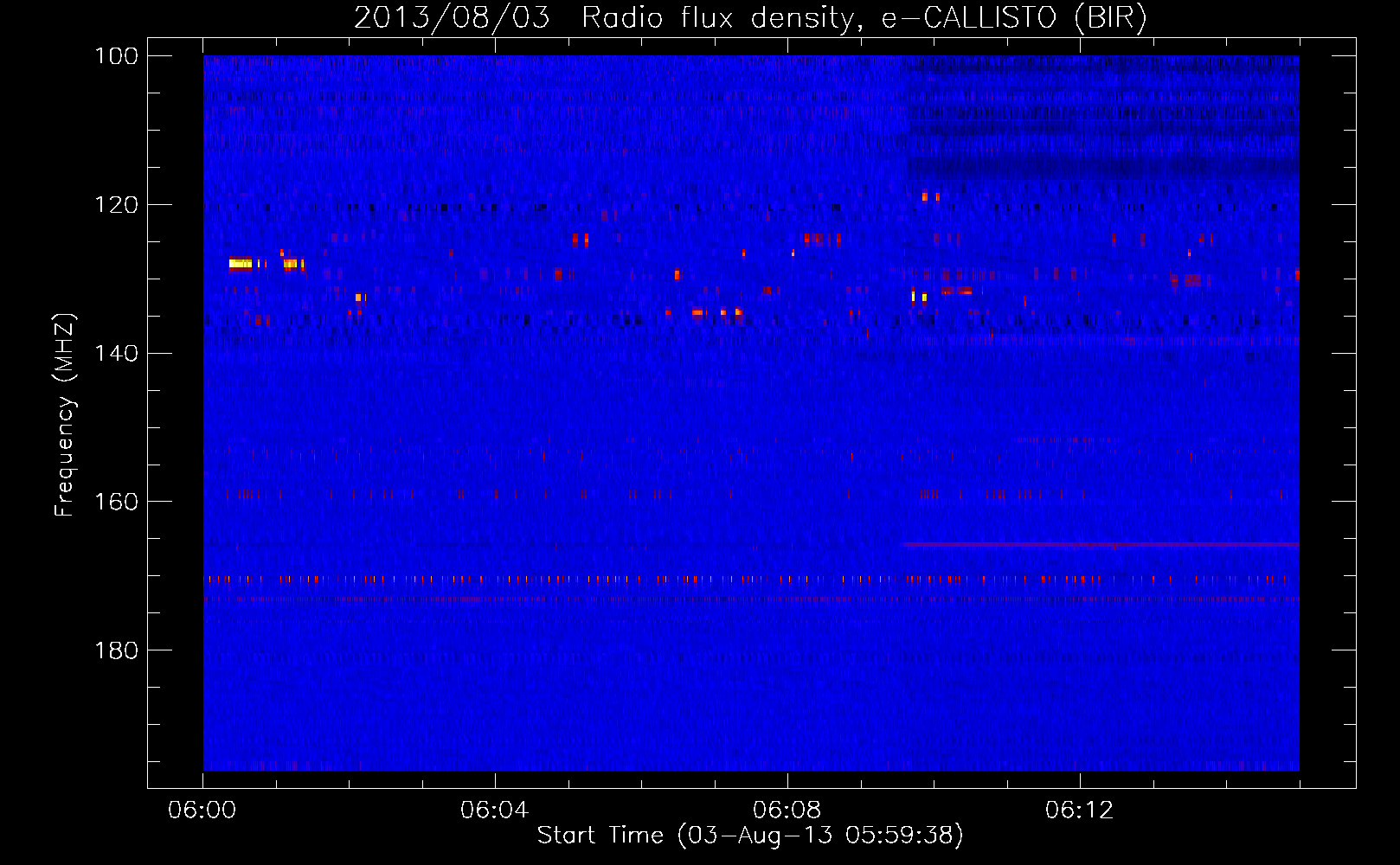Click the 140 frequency tick label
This screenshot has height=865, width=1400.
[x=116, y=353]
